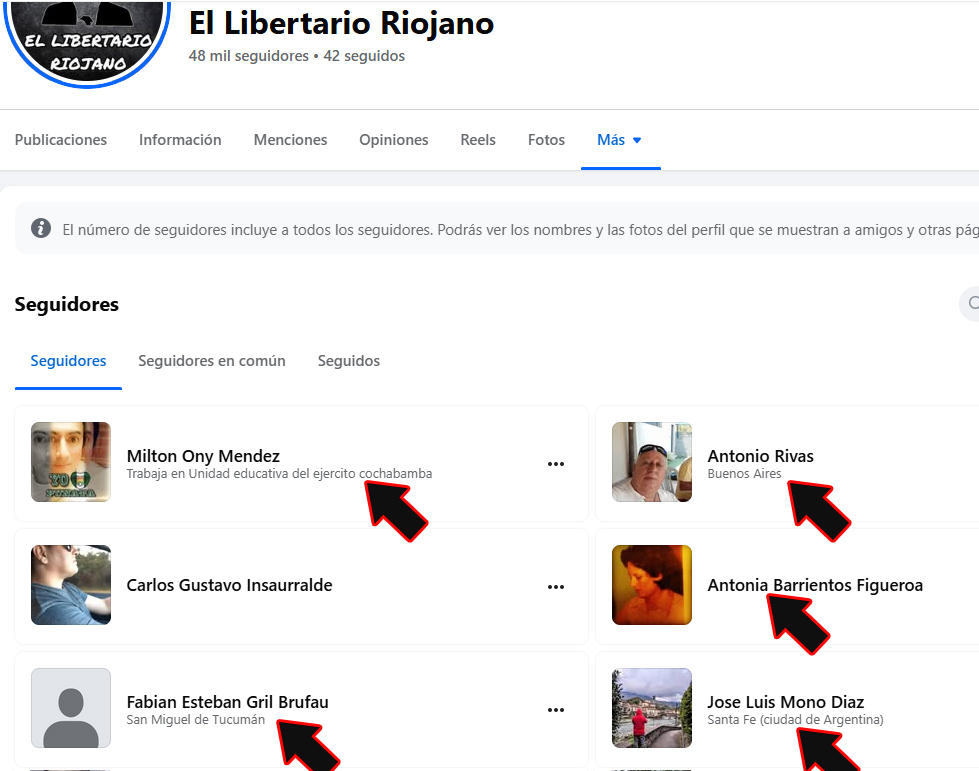Viewport: 979px width, 771px height.
Task: Expand the Más dropdown tab
Action: click(620, 140)
